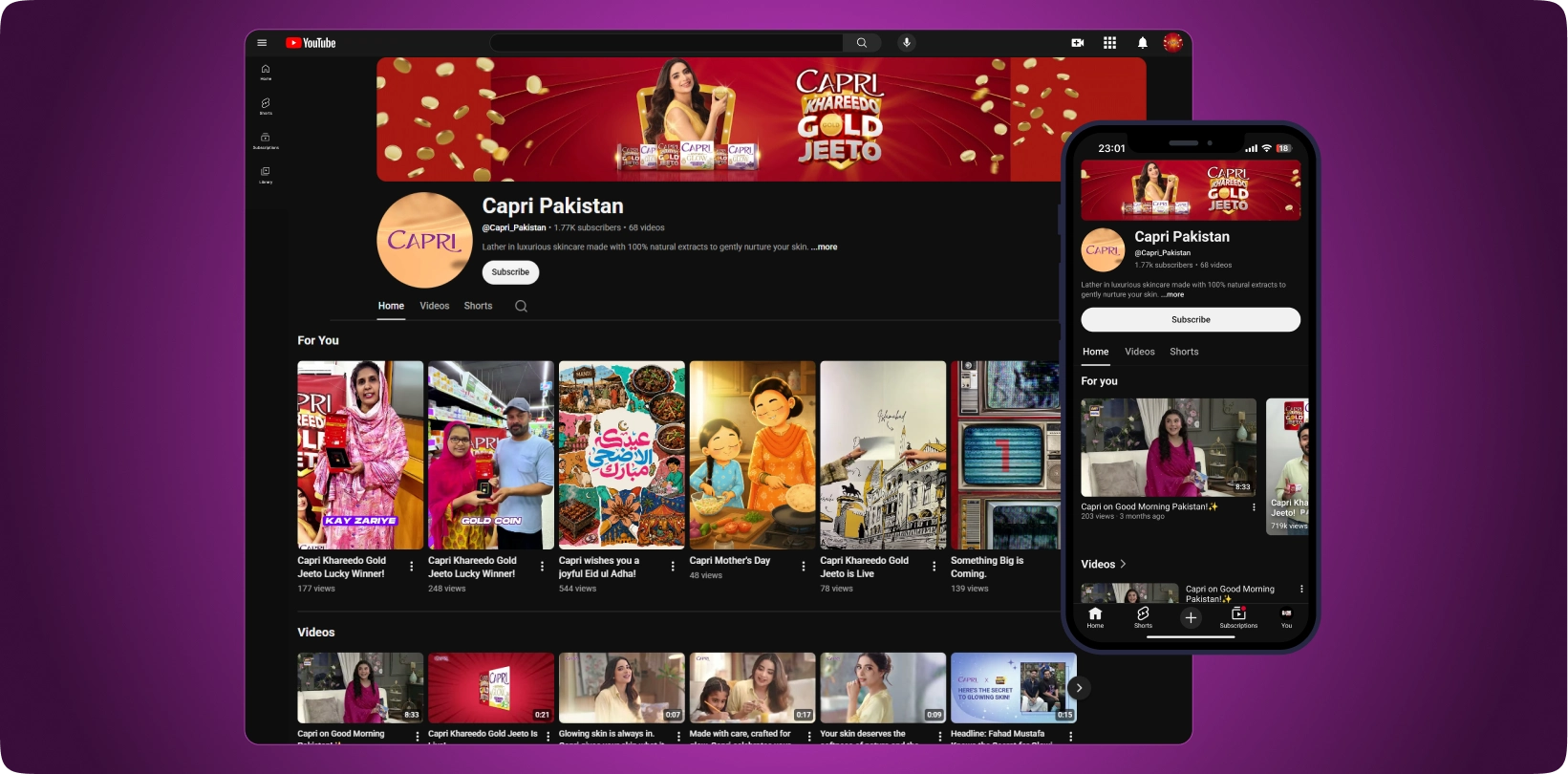Open options for Eid ul Adha video
The image size is (1568, 774).
tap(673, 566)
